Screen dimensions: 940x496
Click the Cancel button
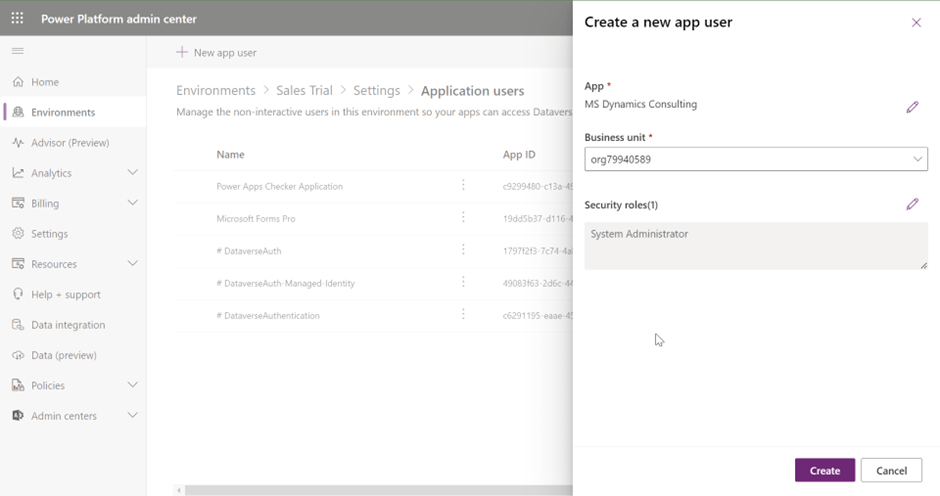coord(891,470)
